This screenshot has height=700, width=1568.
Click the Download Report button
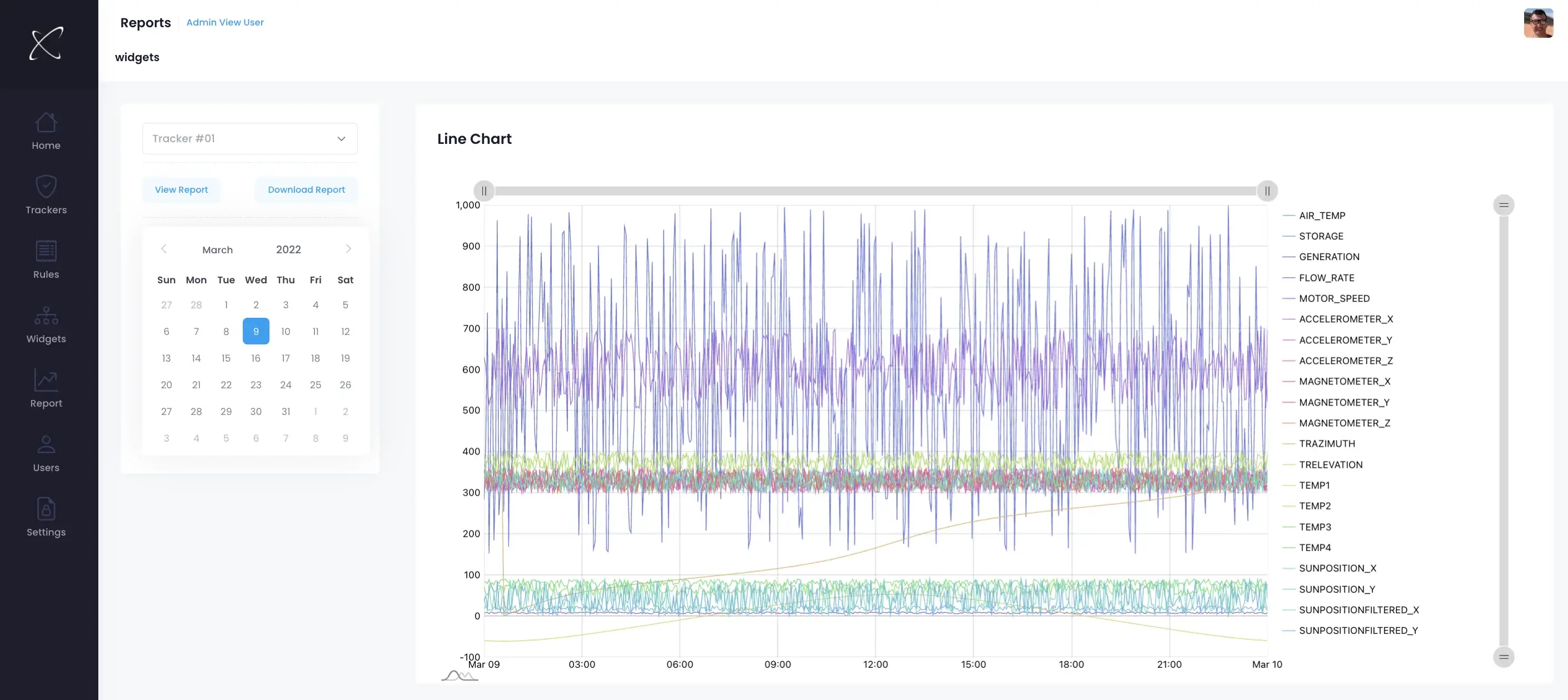pos(306,190)
